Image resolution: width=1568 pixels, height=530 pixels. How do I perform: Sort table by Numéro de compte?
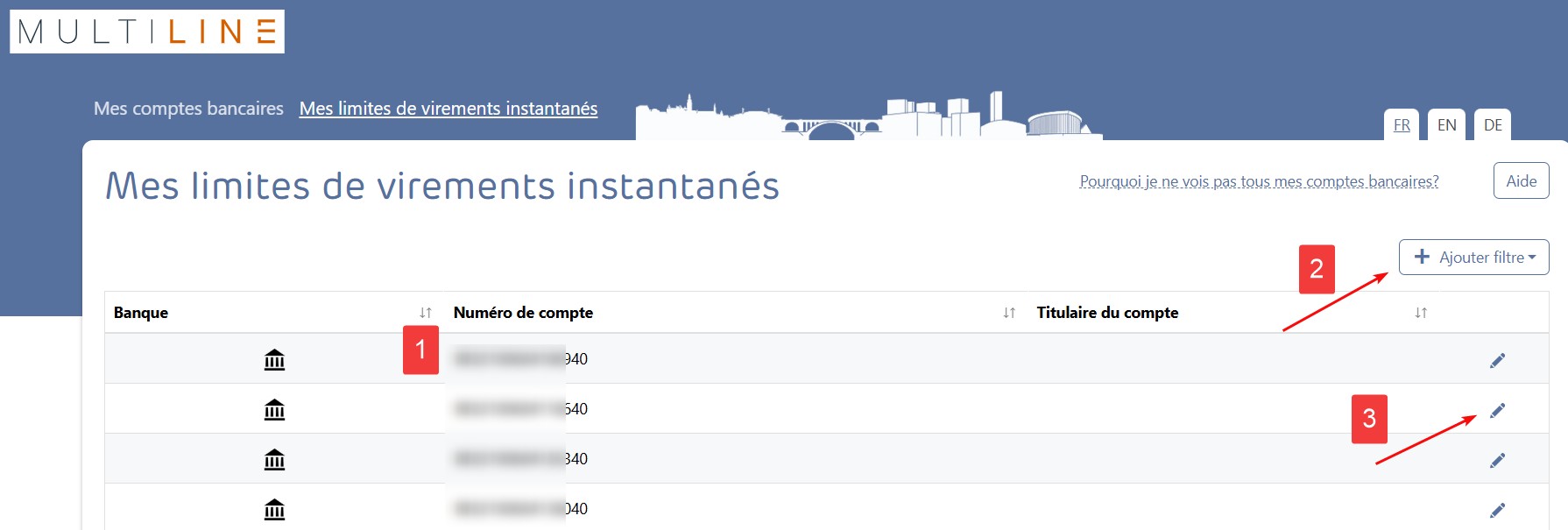[x=1009, y=313]
